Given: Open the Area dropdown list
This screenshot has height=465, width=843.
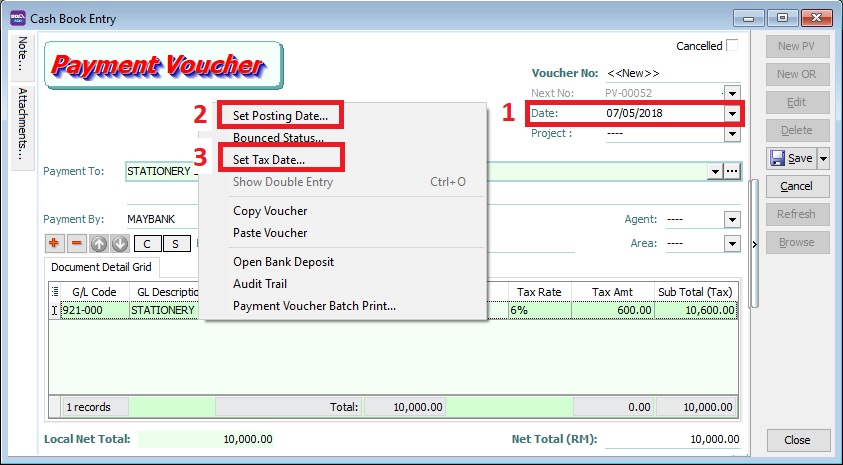Looking at the screenshot, I should click(x=732, y=243).
